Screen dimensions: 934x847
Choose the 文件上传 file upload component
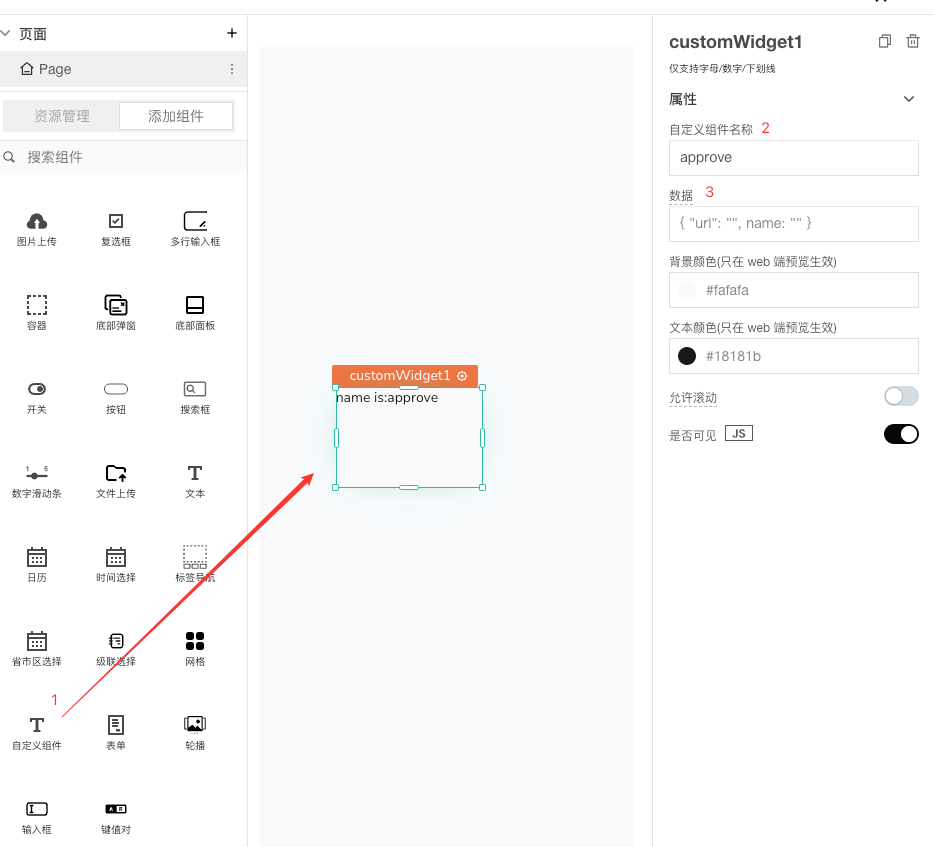pos(116,481)
